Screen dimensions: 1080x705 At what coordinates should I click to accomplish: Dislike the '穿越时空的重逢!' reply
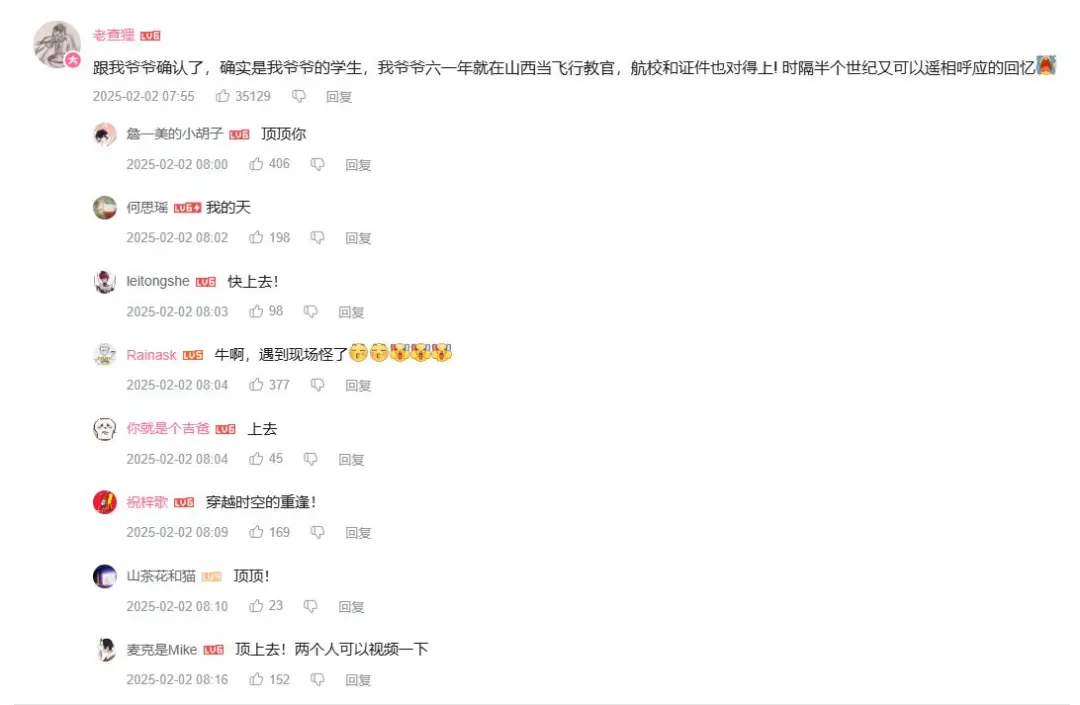click(x=318, y=532)
